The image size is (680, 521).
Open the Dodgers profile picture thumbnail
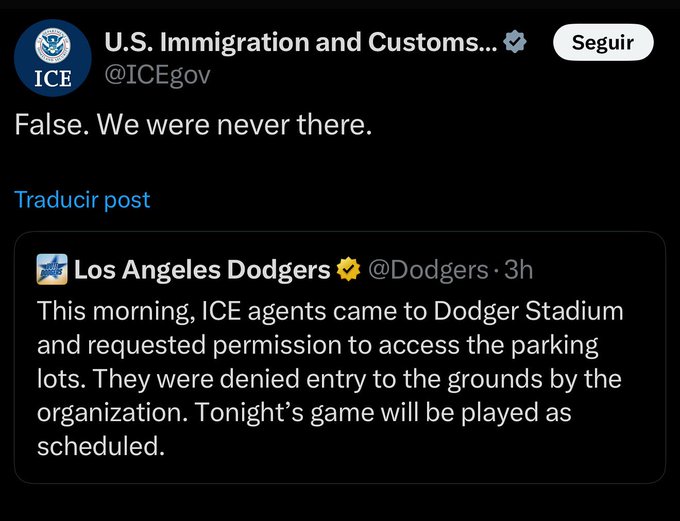[52, 269]
